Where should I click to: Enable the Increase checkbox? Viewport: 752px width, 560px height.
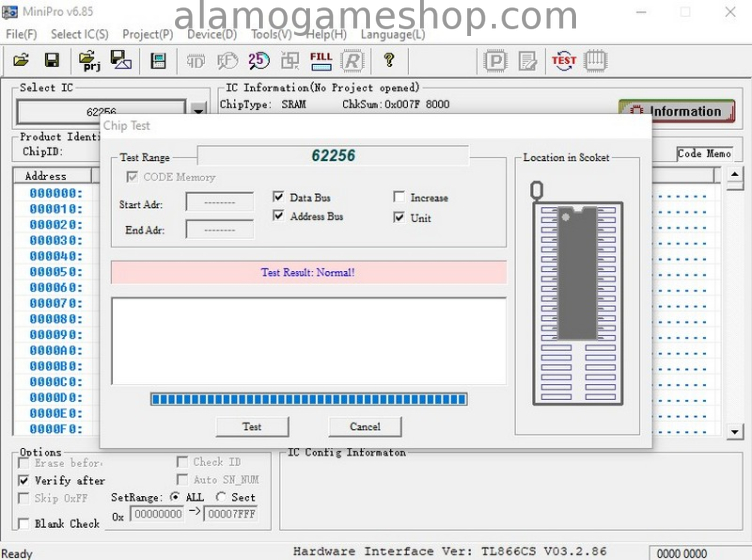399,198
